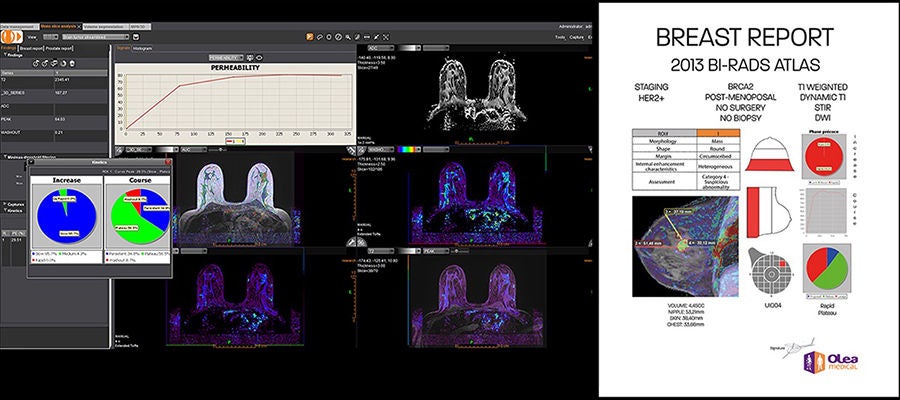Close the Kinetics popup window
Viewport: 900px width, 400px height.
(168, 162)
